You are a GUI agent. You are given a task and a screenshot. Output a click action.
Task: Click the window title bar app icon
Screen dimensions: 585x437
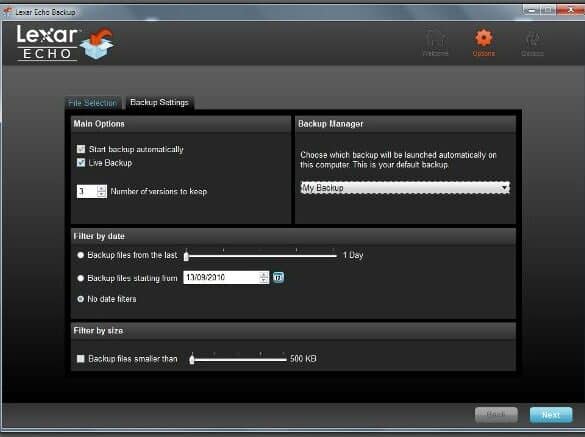(x=7, y=12)
